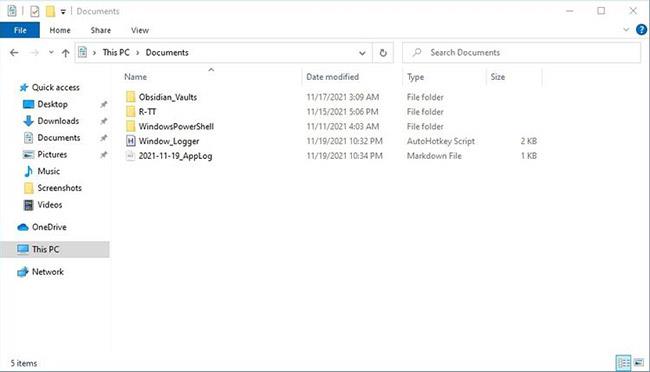Image resolution: width=650 pixels, height=372 pixels.
Task: Switch to Large icons view in status bar
Action: tap(639, 363)
